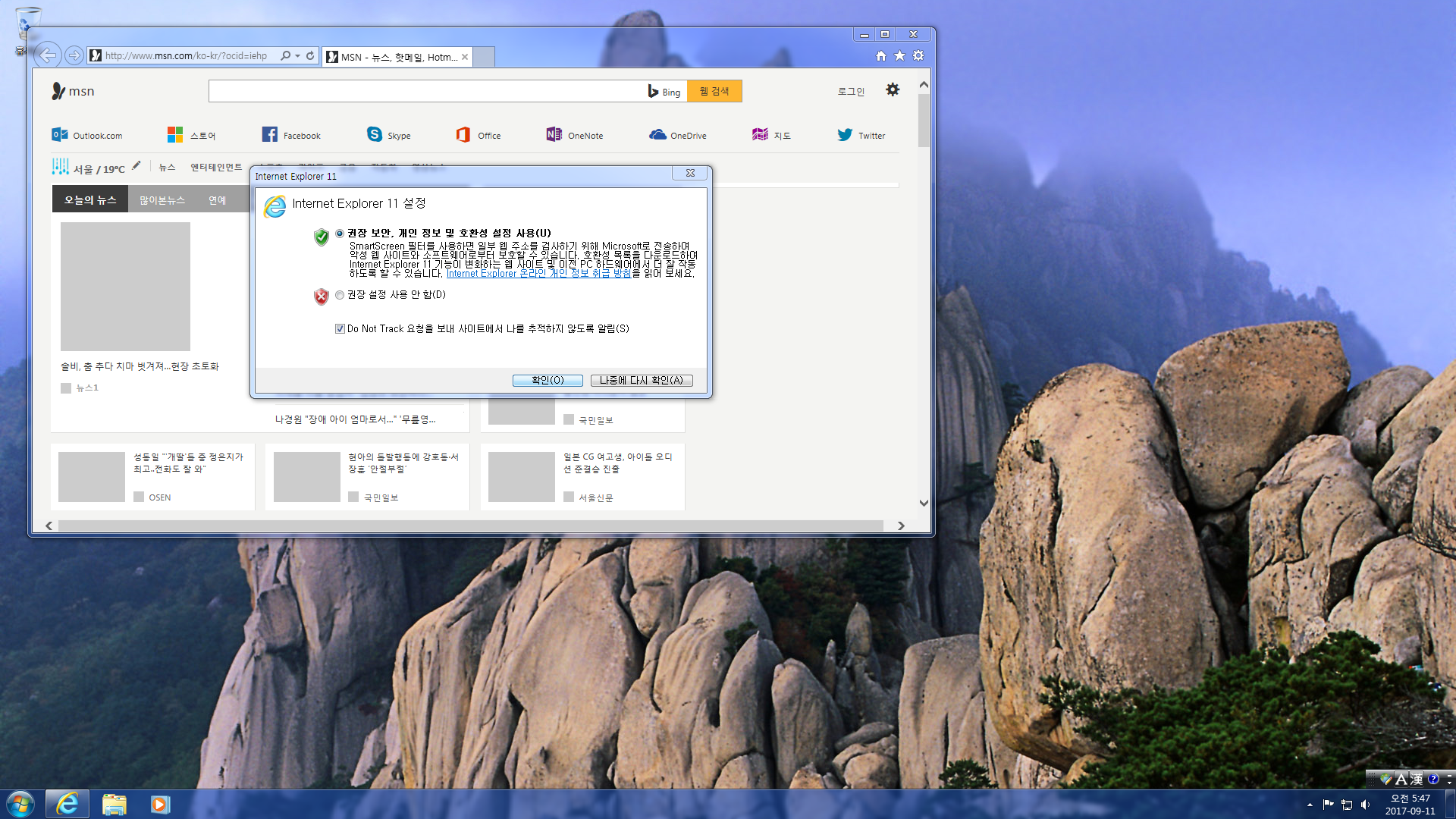Open IE online privacy statement link
Viewport: 1456px width, 819px height.
pos(539,274)
